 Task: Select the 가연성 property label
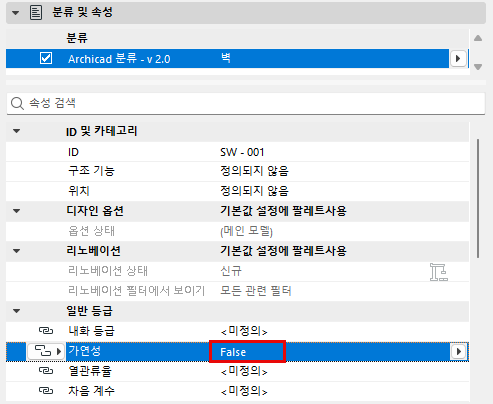(85, 351)
